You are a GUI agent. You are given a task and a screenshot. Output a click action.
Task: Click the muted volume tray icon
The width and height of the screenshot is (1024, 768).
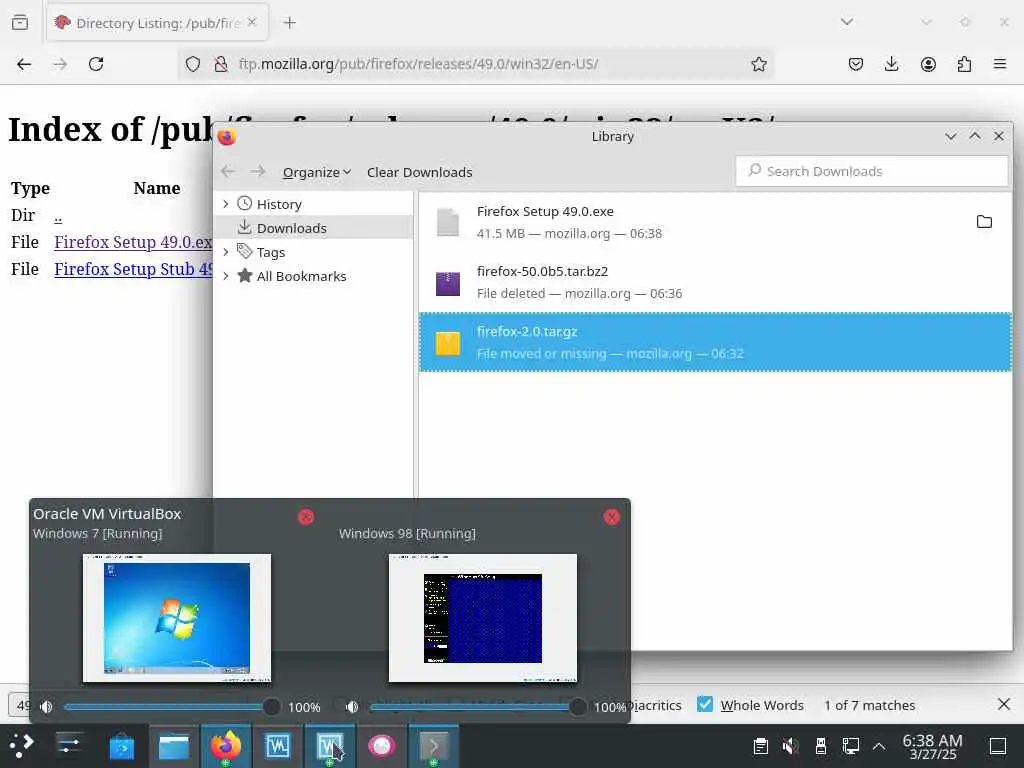[790, 746]
